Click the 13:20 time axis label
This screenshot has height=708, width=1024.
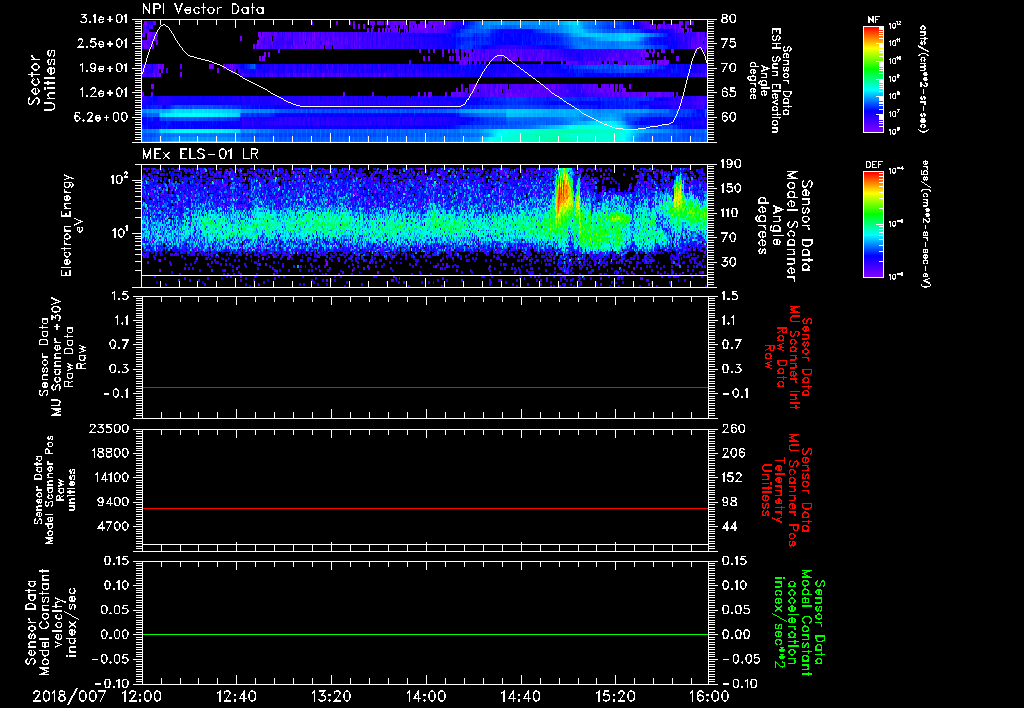tap(331, 695)
